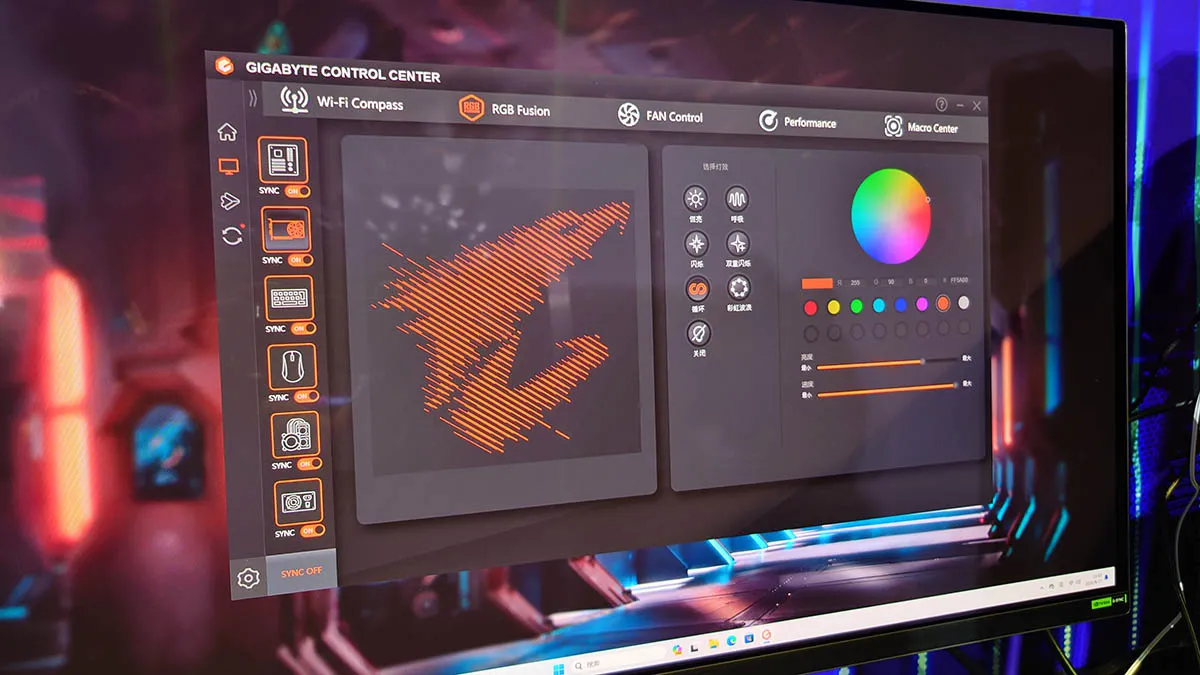Turn lighting off with the slashed-circle icon
Image resolution: width=1200 pixels, height=675 pixels.
pos(699,334)
